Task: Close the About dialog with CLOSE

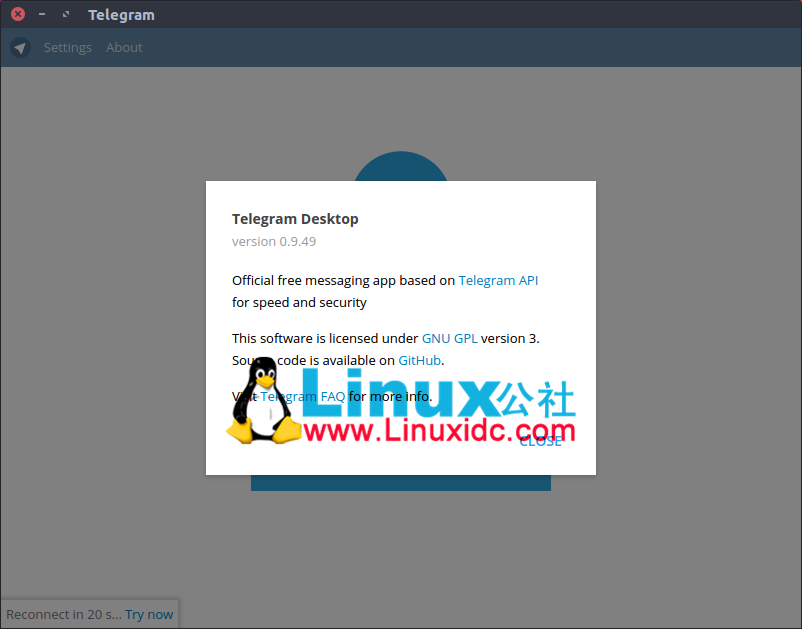Action: pos(541,441)
